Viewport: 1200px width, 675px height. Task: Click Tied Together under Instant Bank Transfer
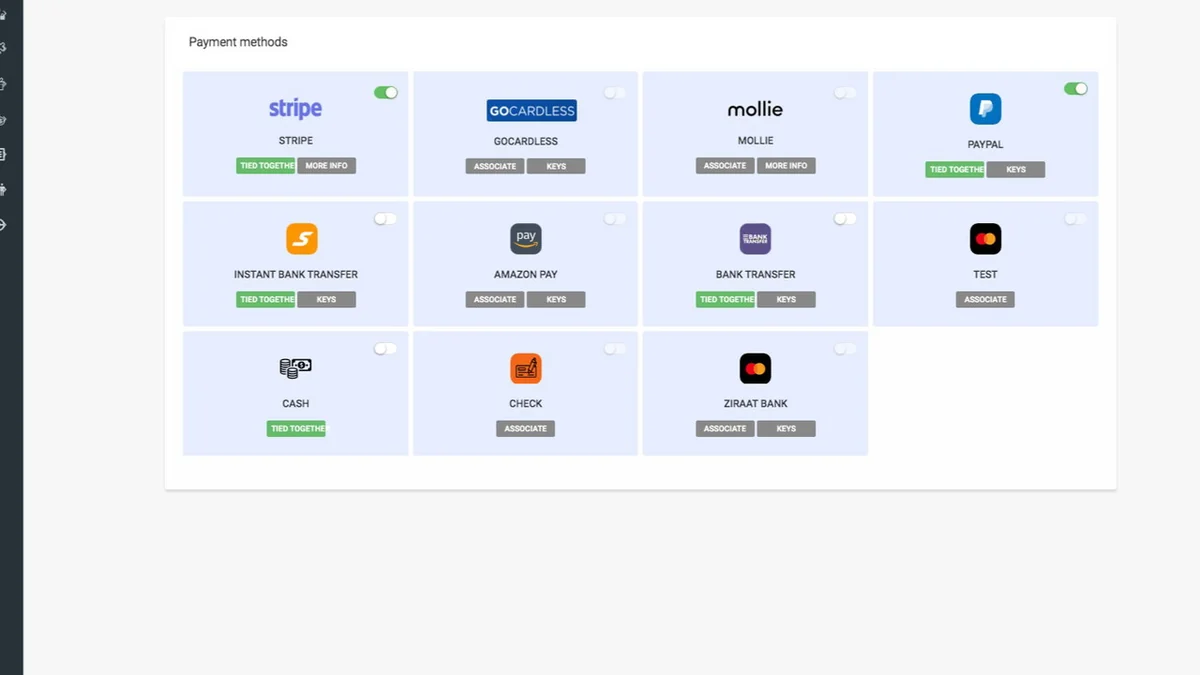click(x=266, y=299)
